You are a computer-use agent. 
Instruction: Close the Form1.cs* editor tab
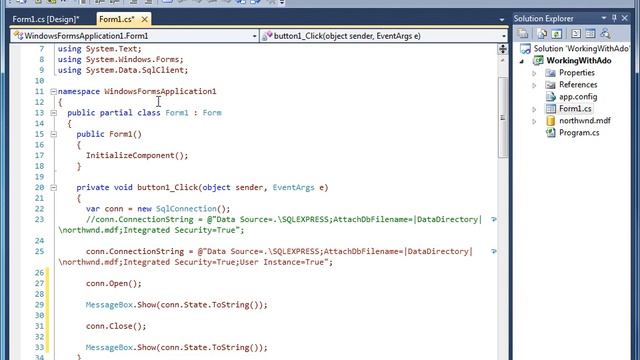click(x=144, y=19)
